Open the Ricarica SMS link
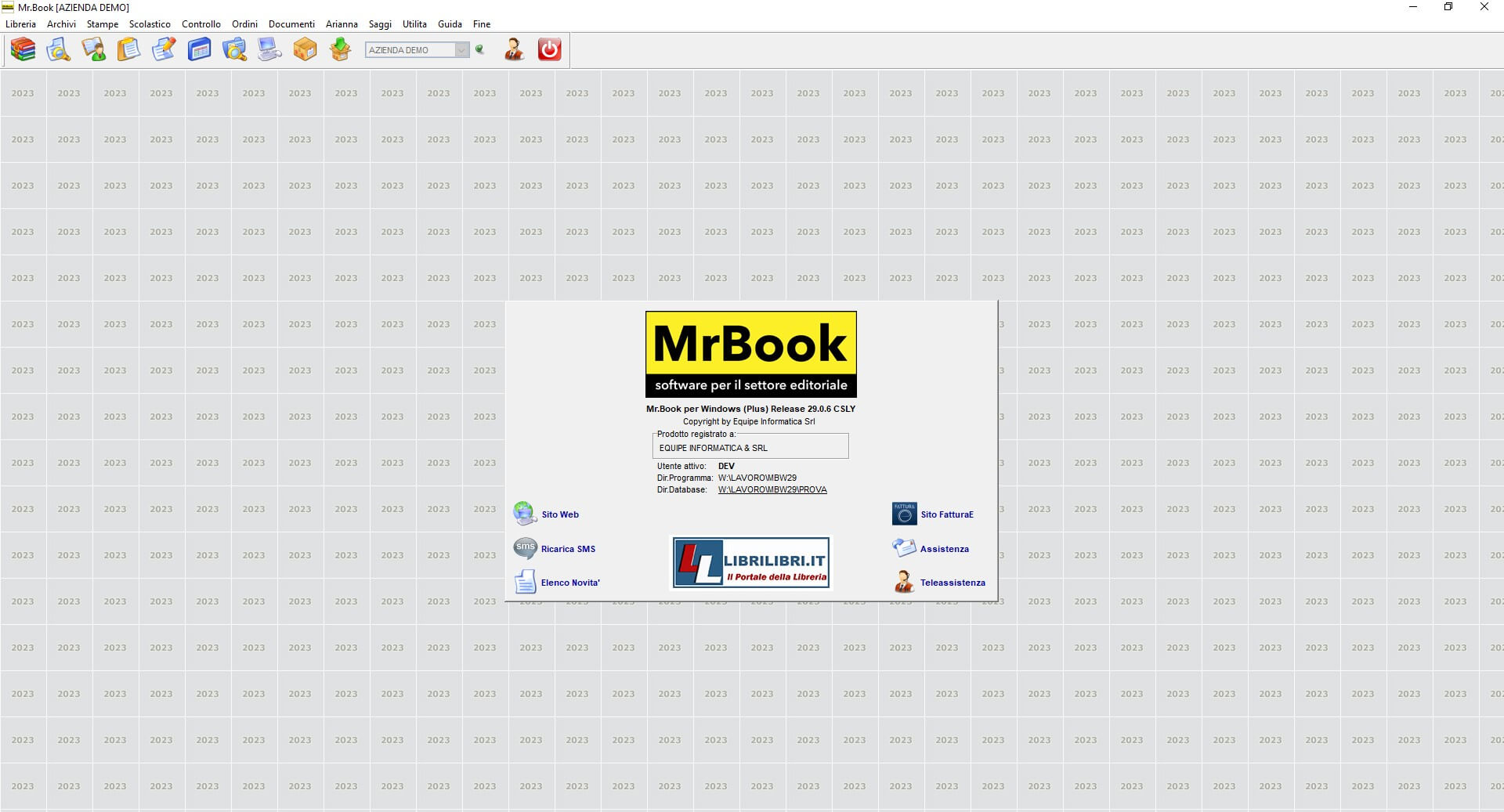 point(568,549)
